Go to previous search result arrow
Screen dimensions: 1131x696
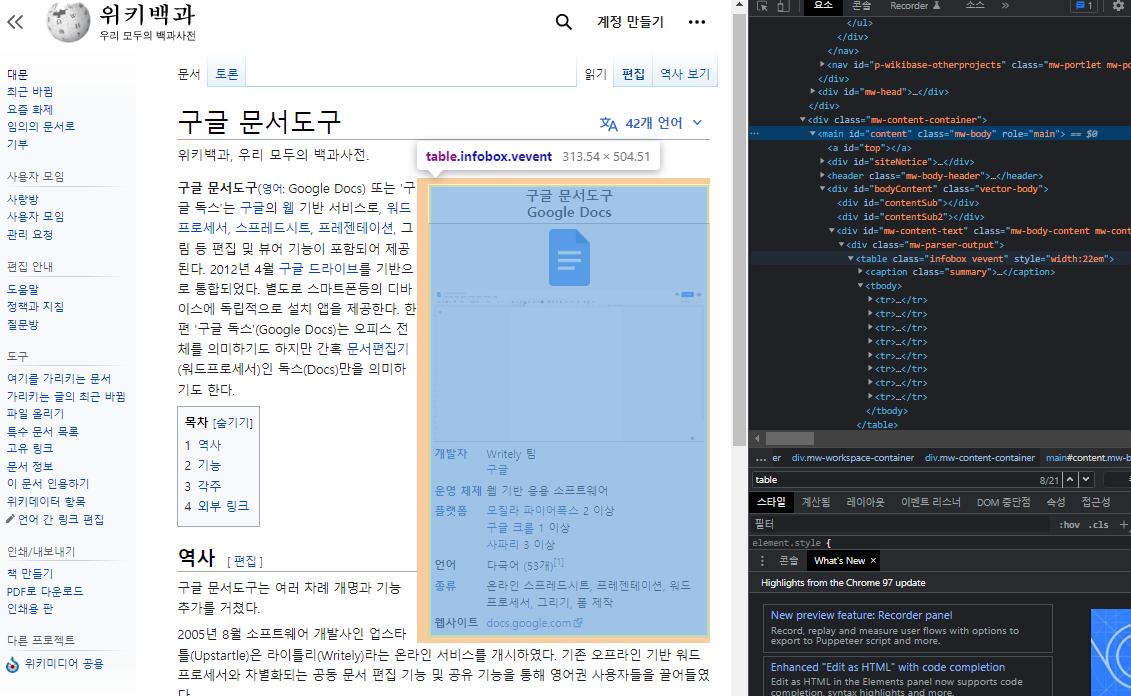pos(1070,480)
